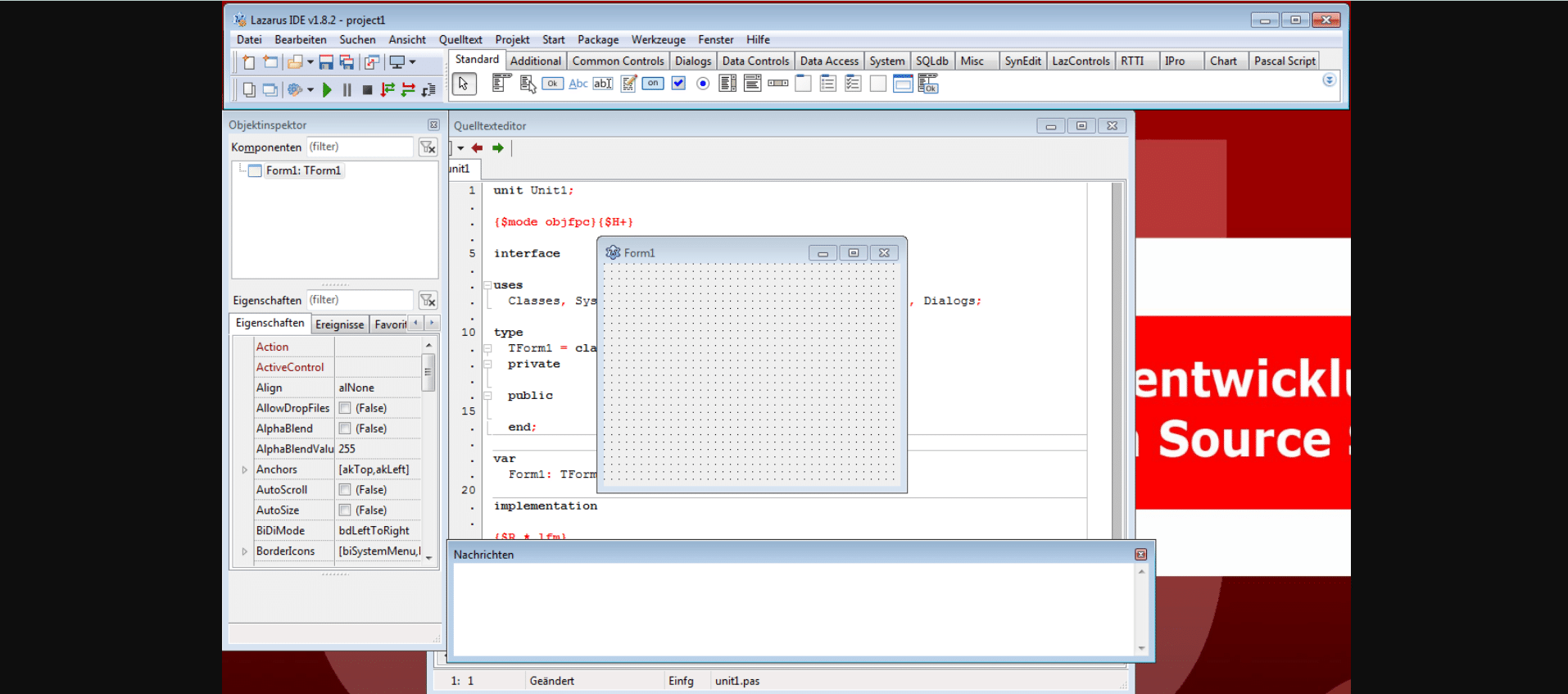This screenshot has height=694, width=1568.
Task: Click the Pause button in the toolbar
Action: pyautogui.click(x=347, y=90)
